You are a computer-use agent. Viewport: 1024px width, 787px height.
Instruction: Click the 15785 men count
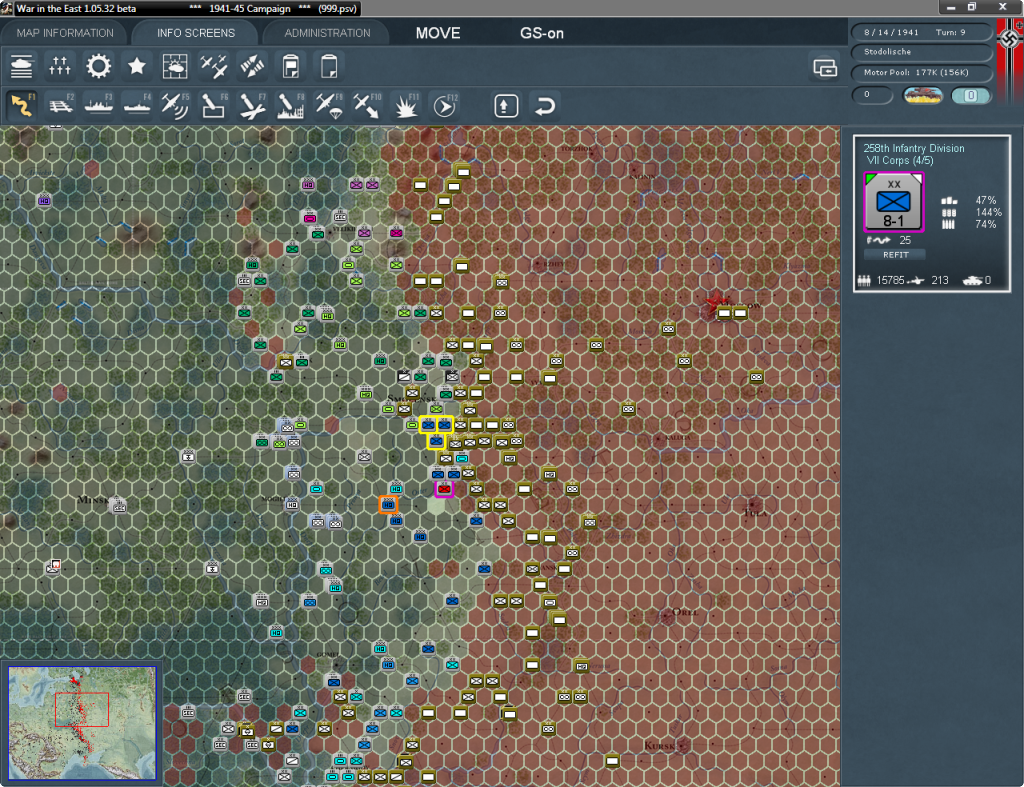click(x=890, y=280)
